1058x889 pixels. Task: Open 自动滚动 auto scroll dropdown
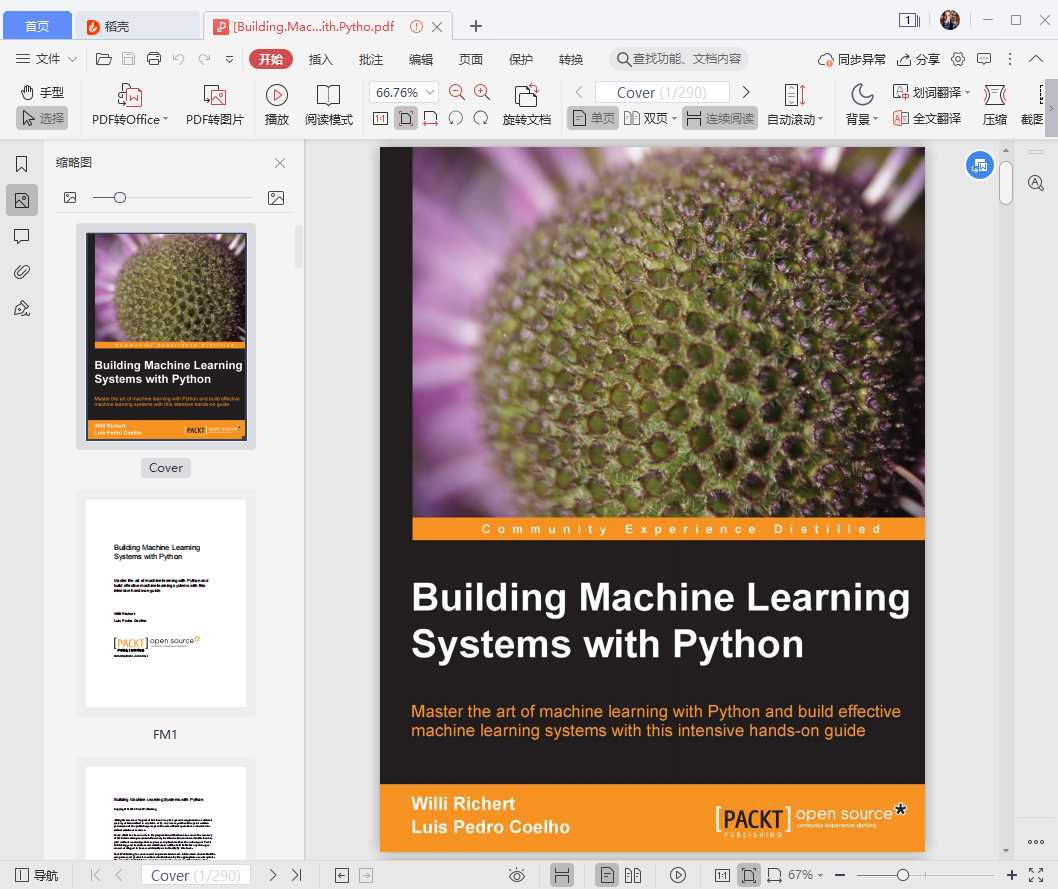(795, 105)
